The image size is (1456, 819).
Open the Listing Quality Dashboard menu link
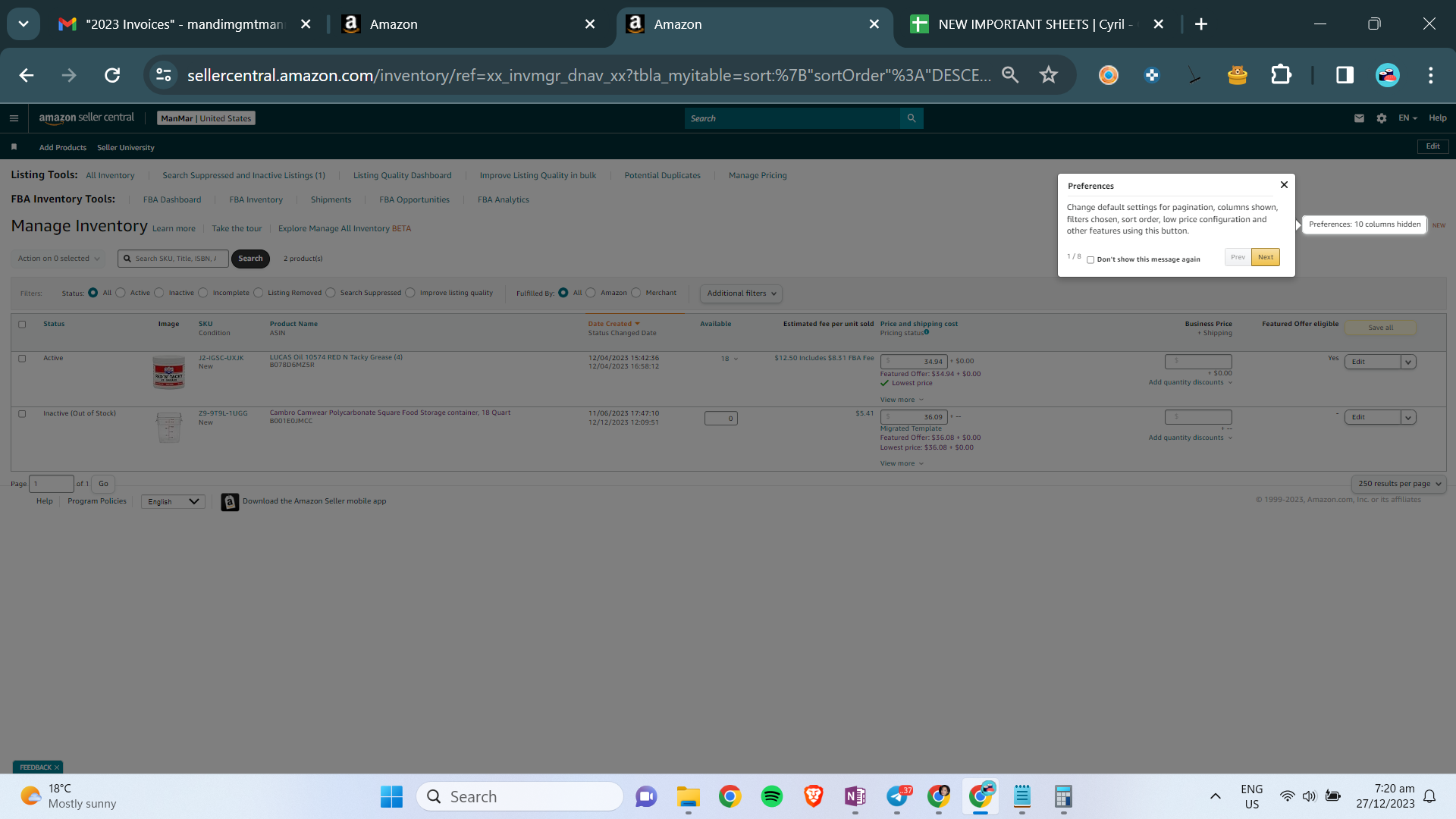pyautogui.click(x=402, y=176)
